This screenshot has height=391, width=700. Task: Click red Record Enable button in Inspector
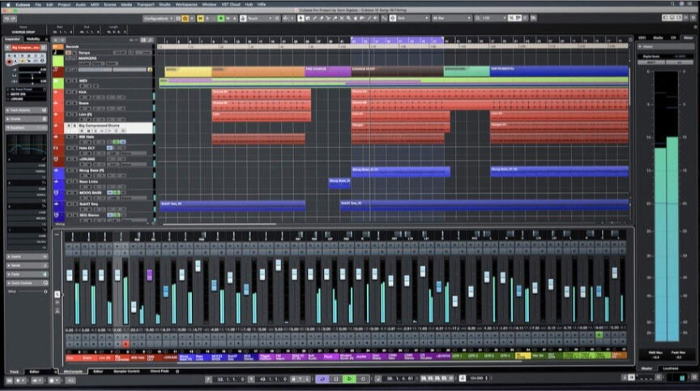click(9, 62)
